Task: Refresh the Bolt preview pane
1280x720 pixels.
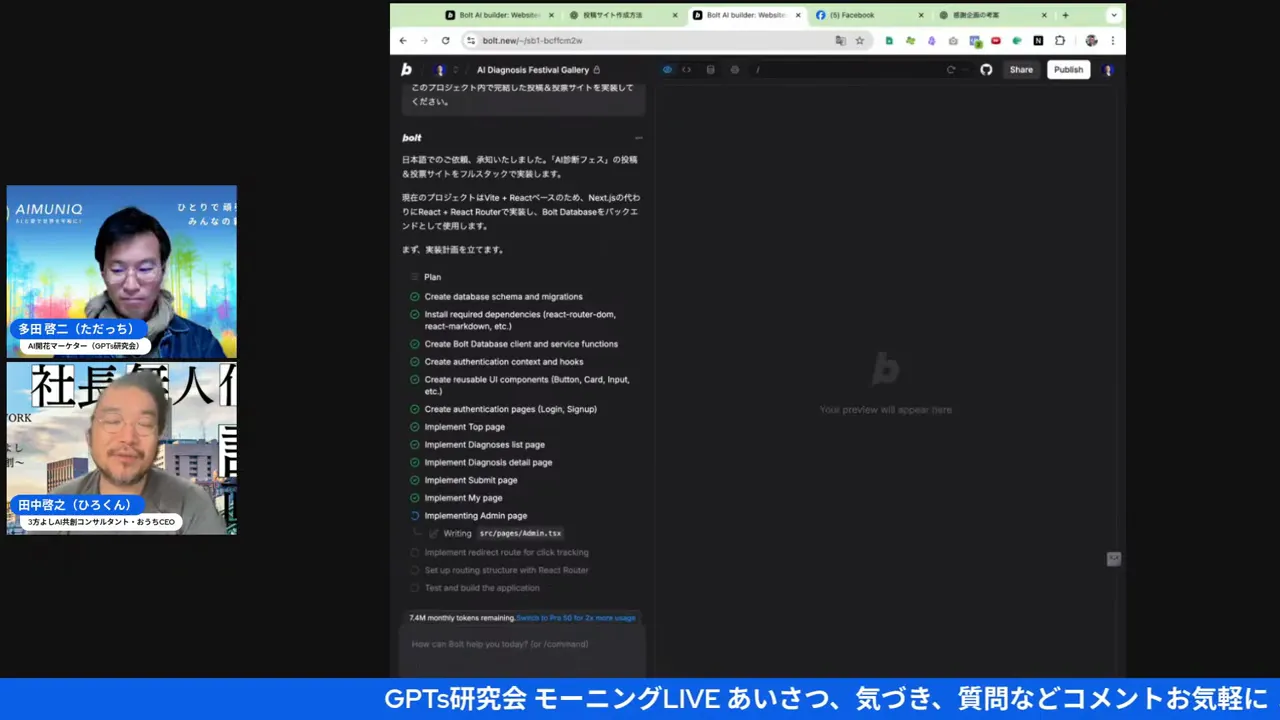Action: coord(952,70)
